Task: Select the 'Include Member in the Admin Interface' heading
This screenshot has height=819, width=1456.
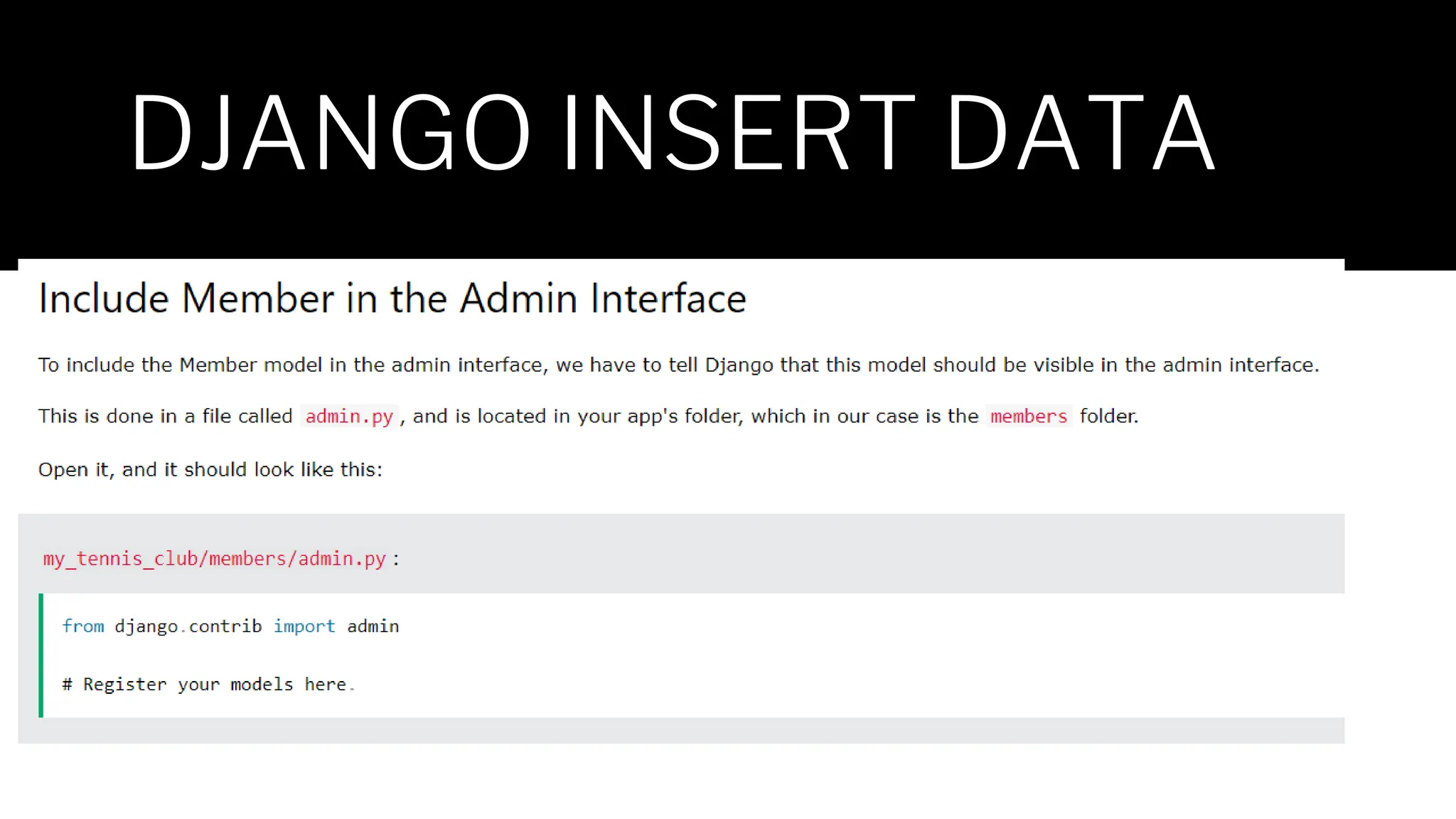Action: tap(392, 298)
